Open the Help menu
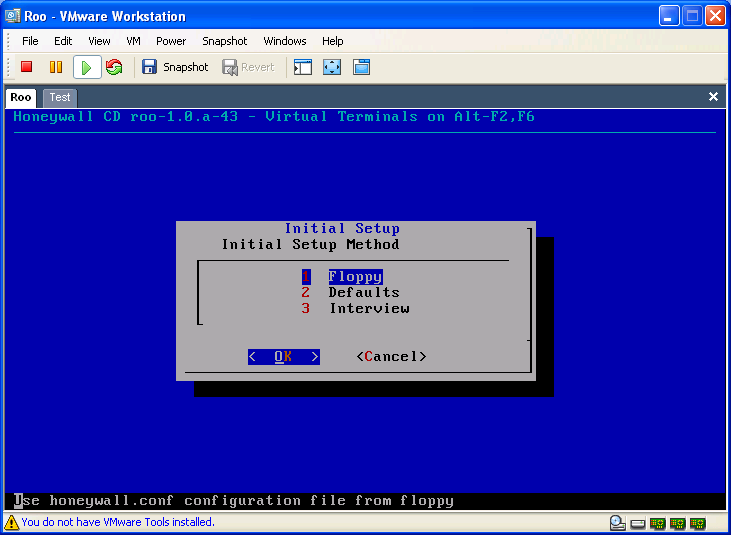This screenshot has width=731, height=535. [x=332, y=41]
